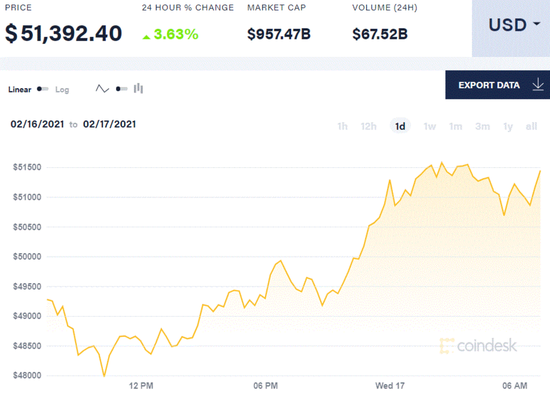The height and width of the screenshot is (398, 550).
Task: Click the download arrow icon on Export Data
Action: click(538, 85)
